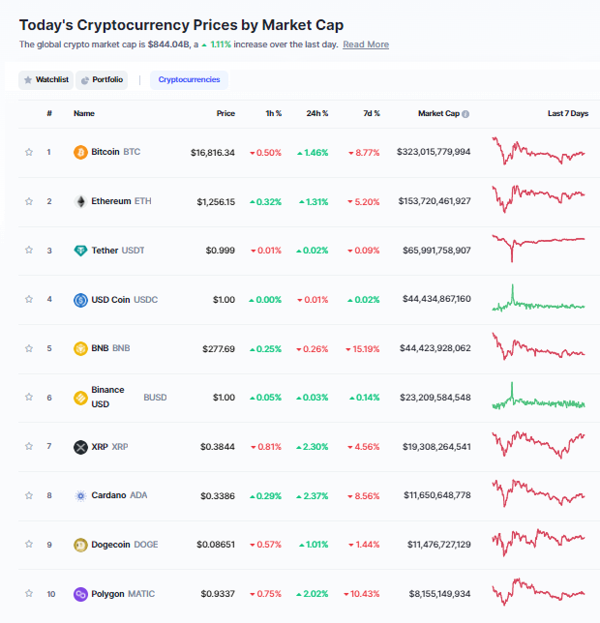Select the Cryptocurrencies tab

click(x=189, y=80)
